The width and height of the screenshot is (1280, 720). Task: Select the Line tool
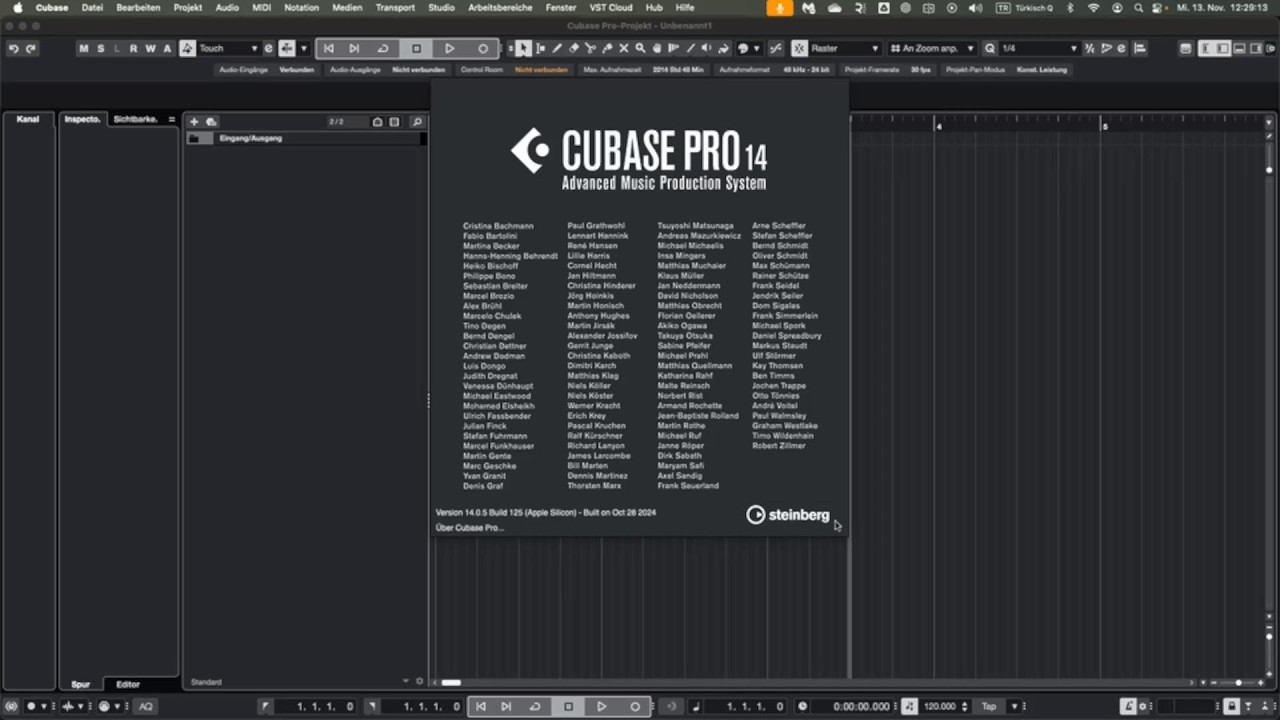click(x=690, y=48)
